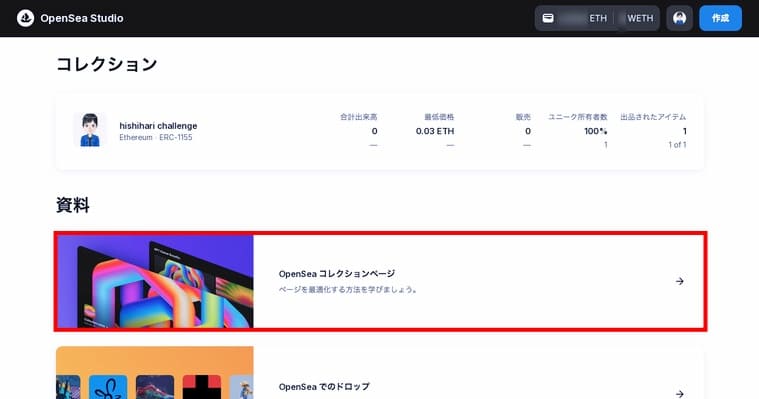759x399 pixels.
Task: Click the 100% unique owners value
Action: tap(595, 131)
